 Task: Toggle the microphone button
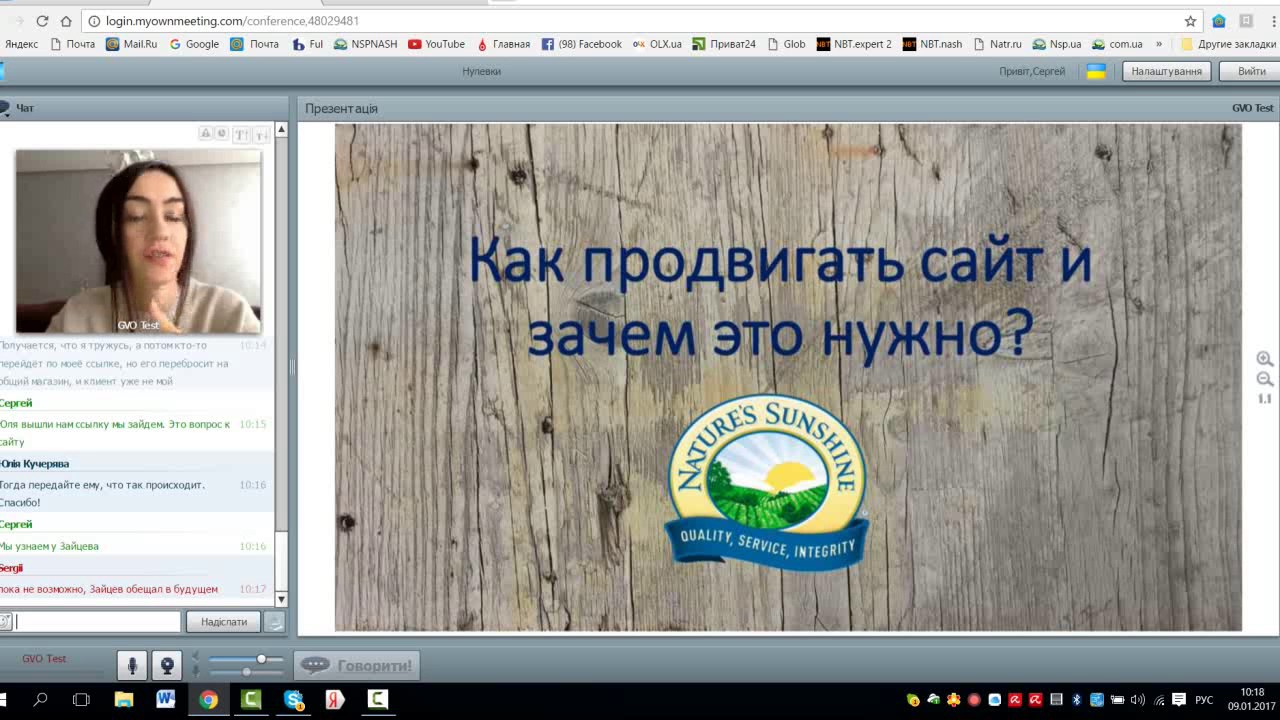pyautogui.click(x=132, y=665)
